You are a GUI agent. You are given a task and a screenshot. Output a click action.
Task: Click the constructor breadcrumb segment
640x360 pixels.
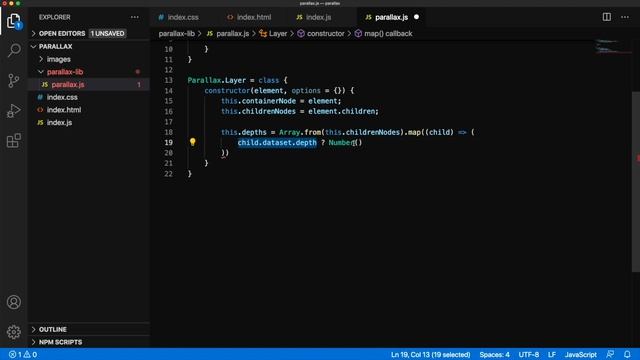[321, 33]
